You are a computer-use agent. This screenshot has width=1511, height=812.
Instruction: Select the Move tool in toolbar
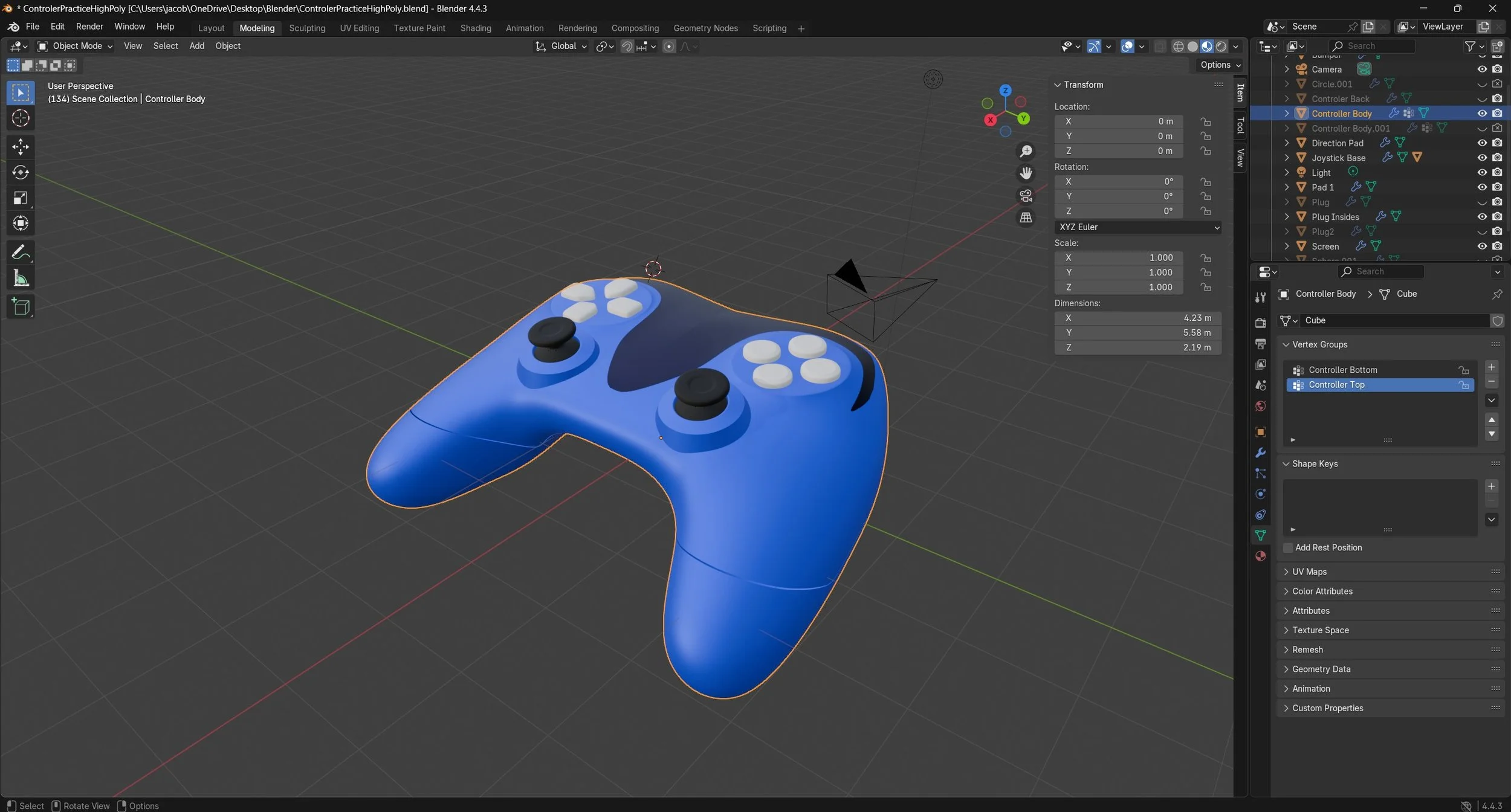point(21,146)
